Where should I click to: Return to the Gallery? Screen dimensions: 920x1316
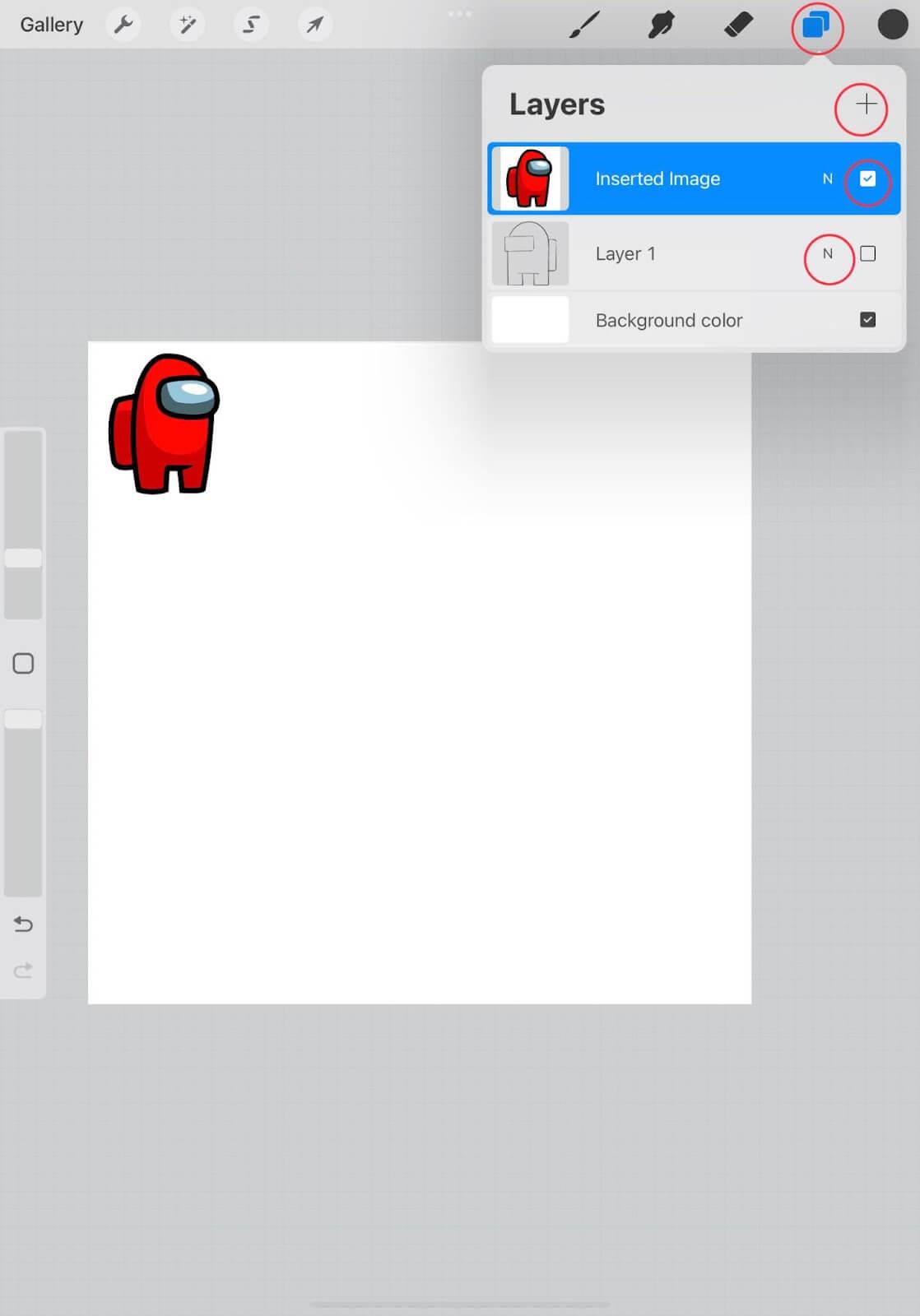(51, 25)
